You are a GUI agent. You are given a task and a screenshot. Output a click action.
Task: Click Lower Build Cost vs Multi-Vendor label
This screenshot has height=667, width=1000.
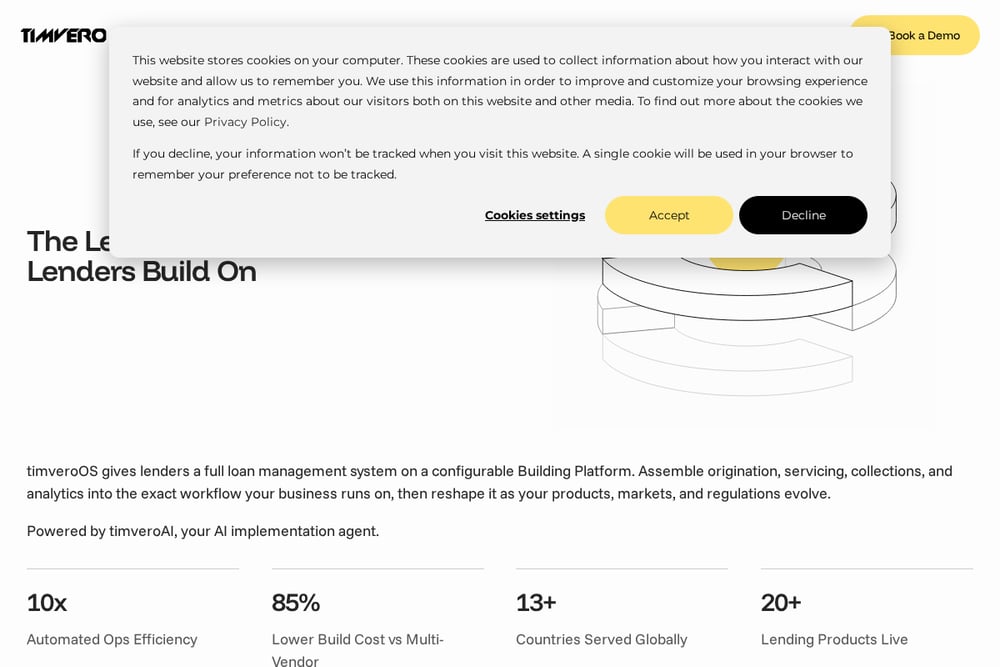point(358,650)
